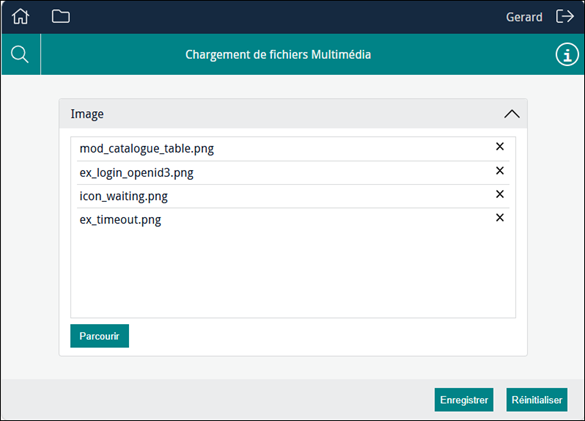
Task: Click the Gerard user name
Action: [524, 17]
